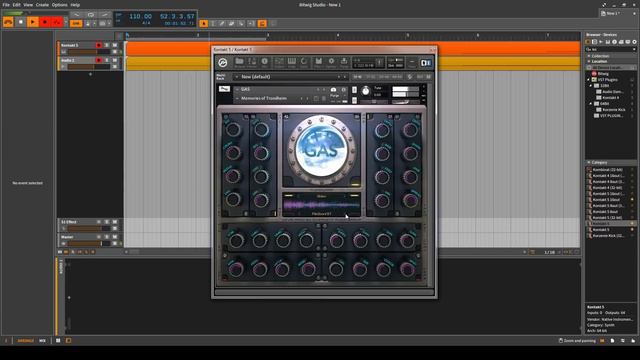Toggle solo on Kontakt 5 track
This screenshot has height=360, width=640.
click(107, 45)
